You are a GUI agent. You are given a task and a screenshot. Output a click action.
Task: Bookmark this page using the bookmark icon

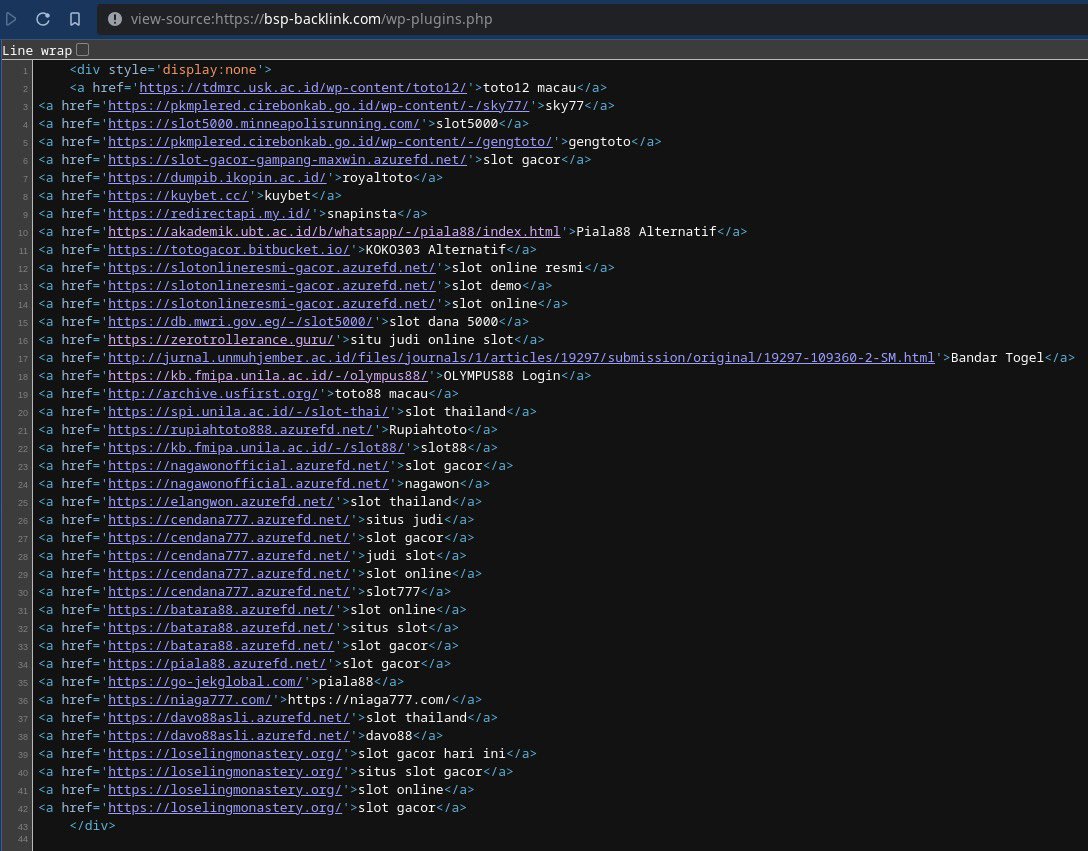pos(75,19)
